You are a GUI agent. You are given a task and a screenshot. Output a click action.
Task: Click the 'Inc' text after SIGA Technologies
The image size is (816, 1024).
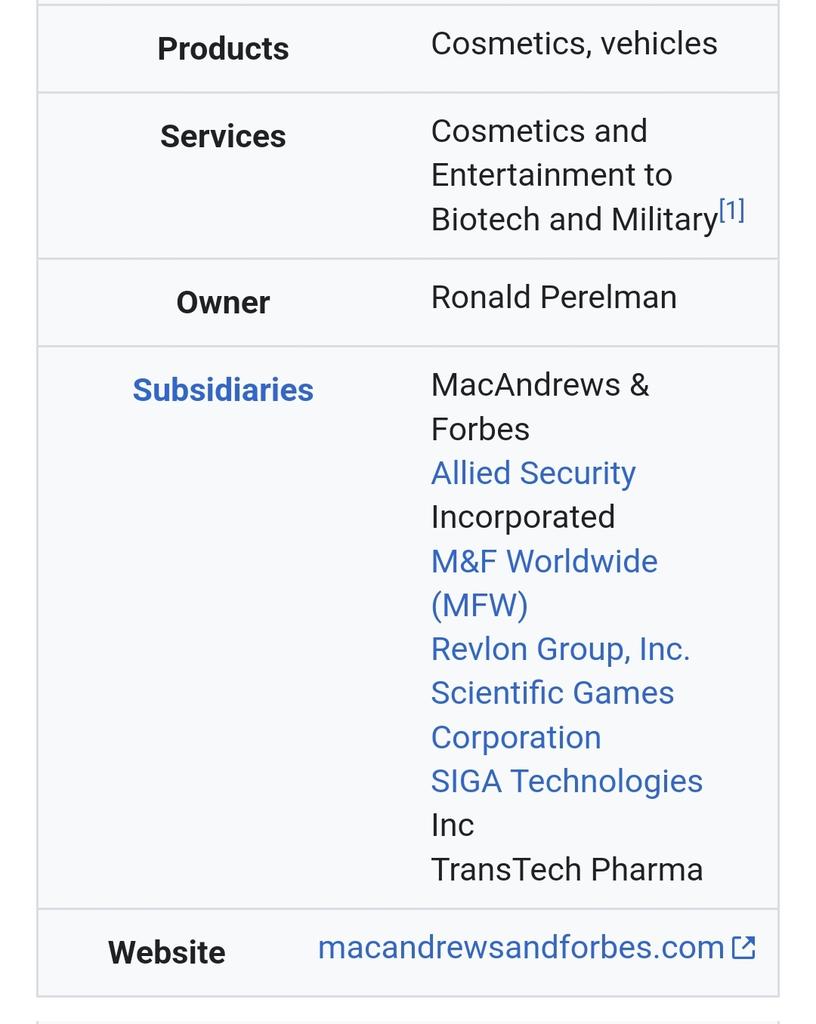[x=452, y=825]
